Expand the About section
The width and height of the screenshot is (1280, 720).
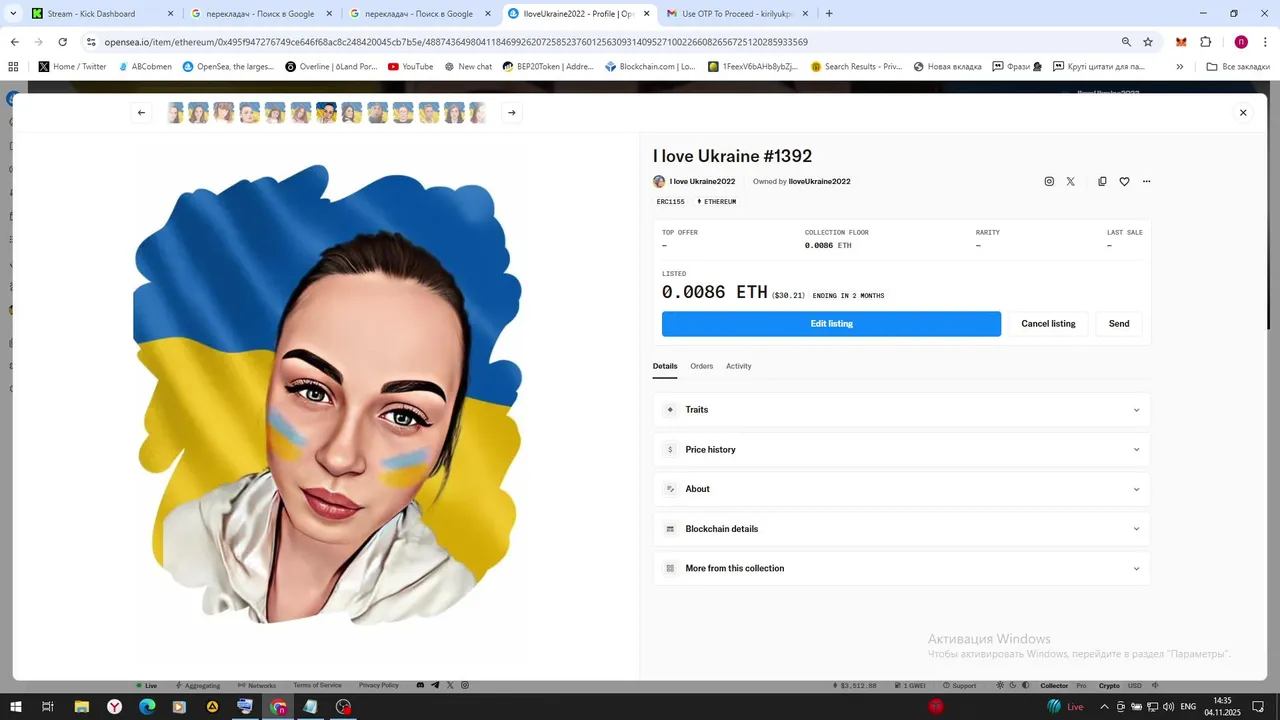(902, 489)
